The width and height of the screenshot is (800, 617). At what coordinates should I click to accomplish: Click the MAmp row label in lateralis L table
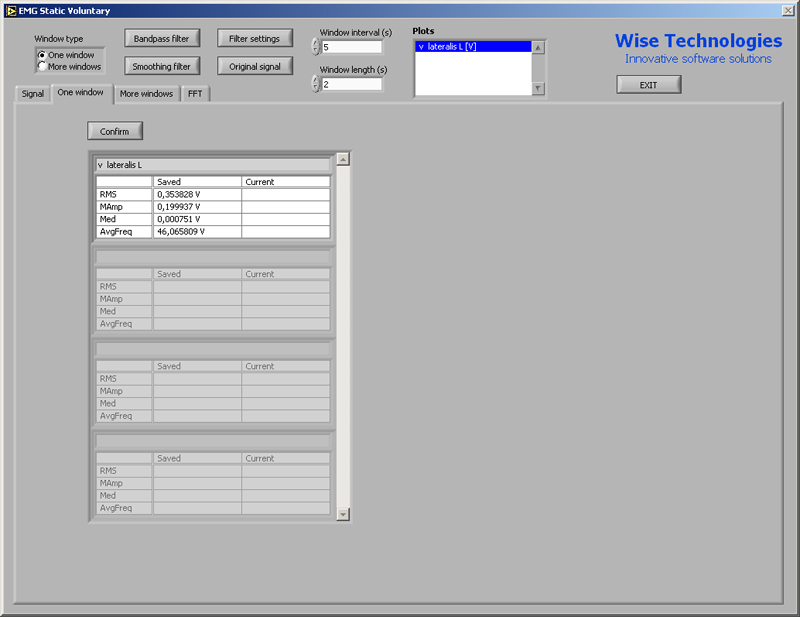[124, 207]
